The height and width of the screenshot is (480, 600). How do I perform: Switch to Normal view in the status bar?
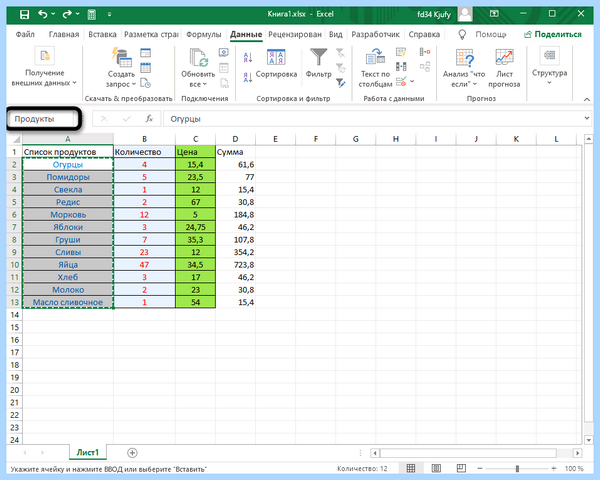tap(411, 469)
